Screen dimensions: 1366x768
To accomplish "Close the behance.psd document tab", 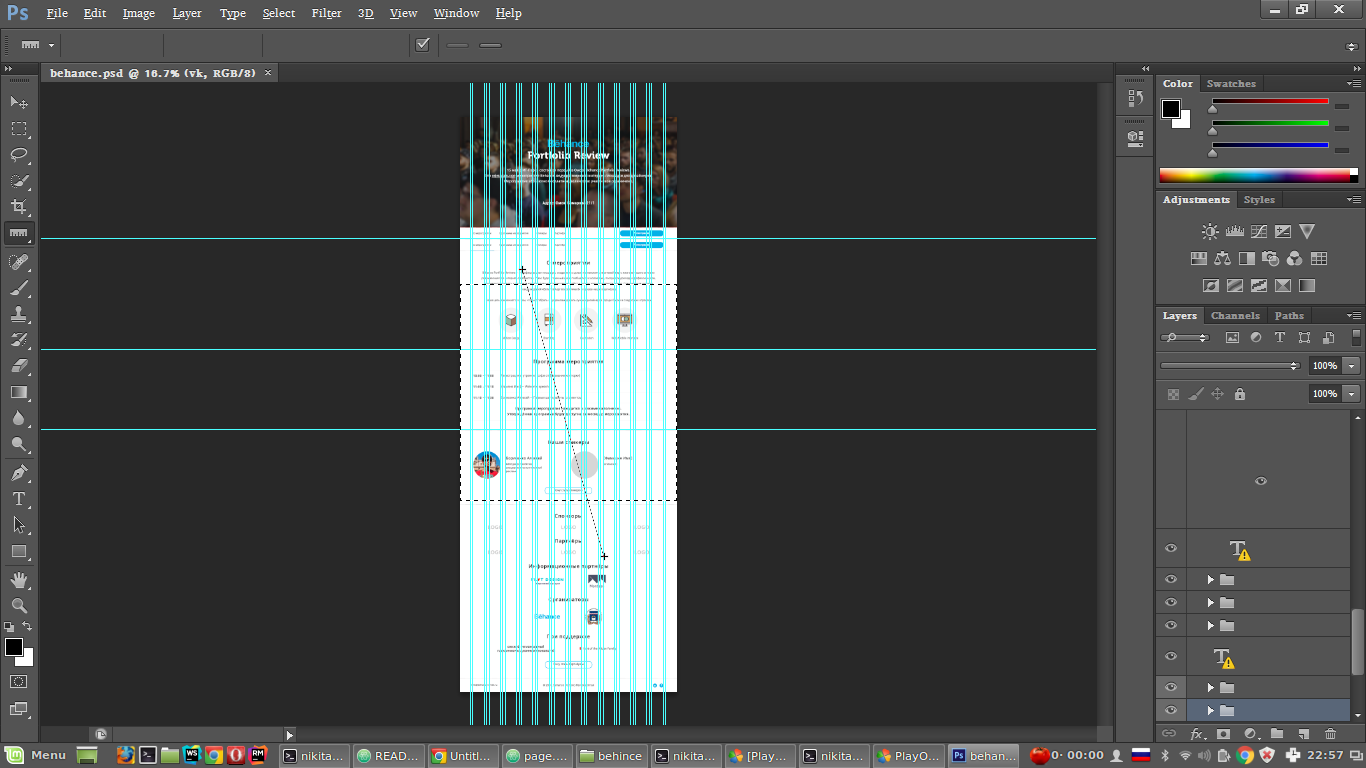I will [x=267, y=73].
